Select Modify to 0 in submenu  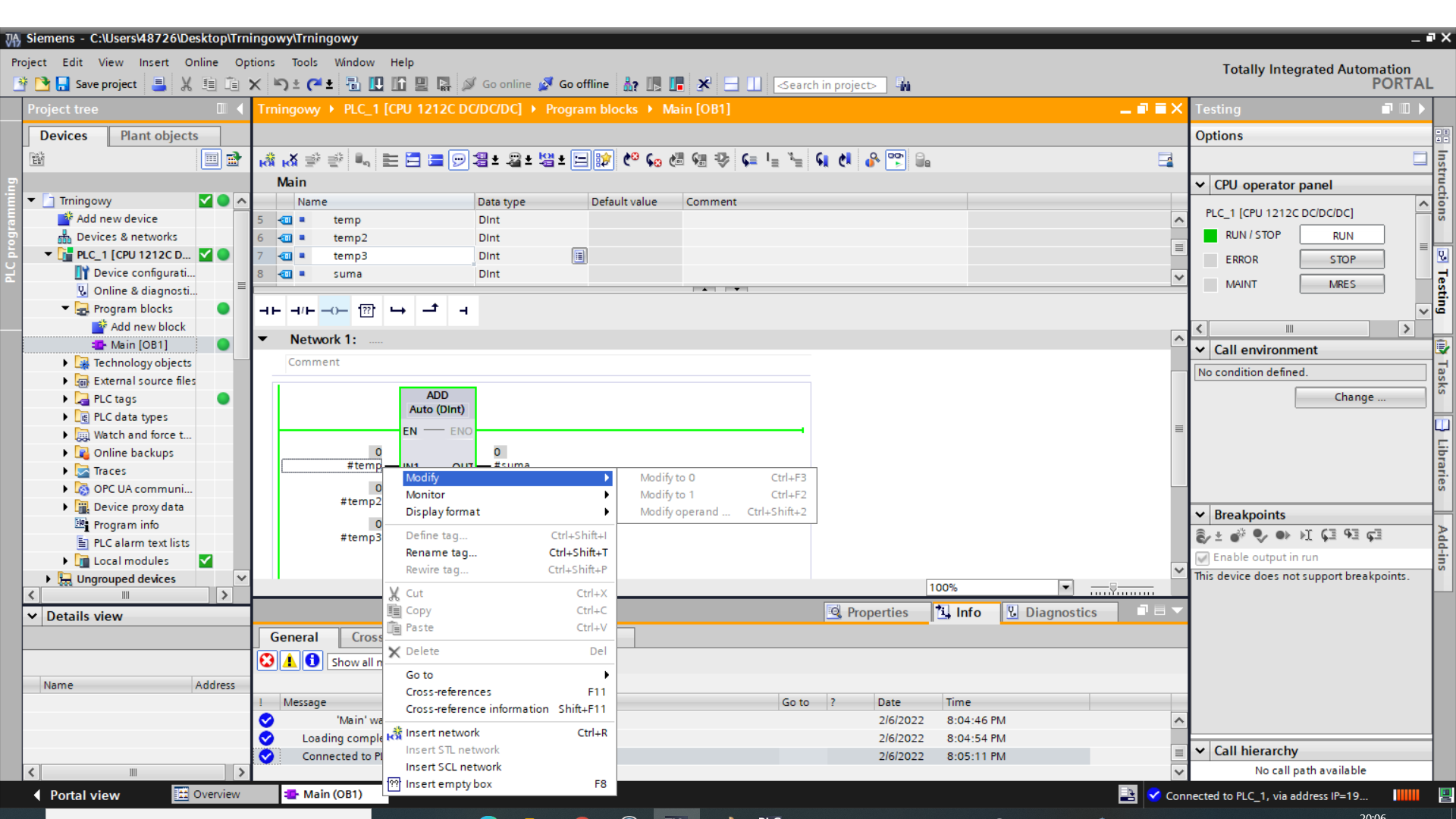(x=717, y=478)
